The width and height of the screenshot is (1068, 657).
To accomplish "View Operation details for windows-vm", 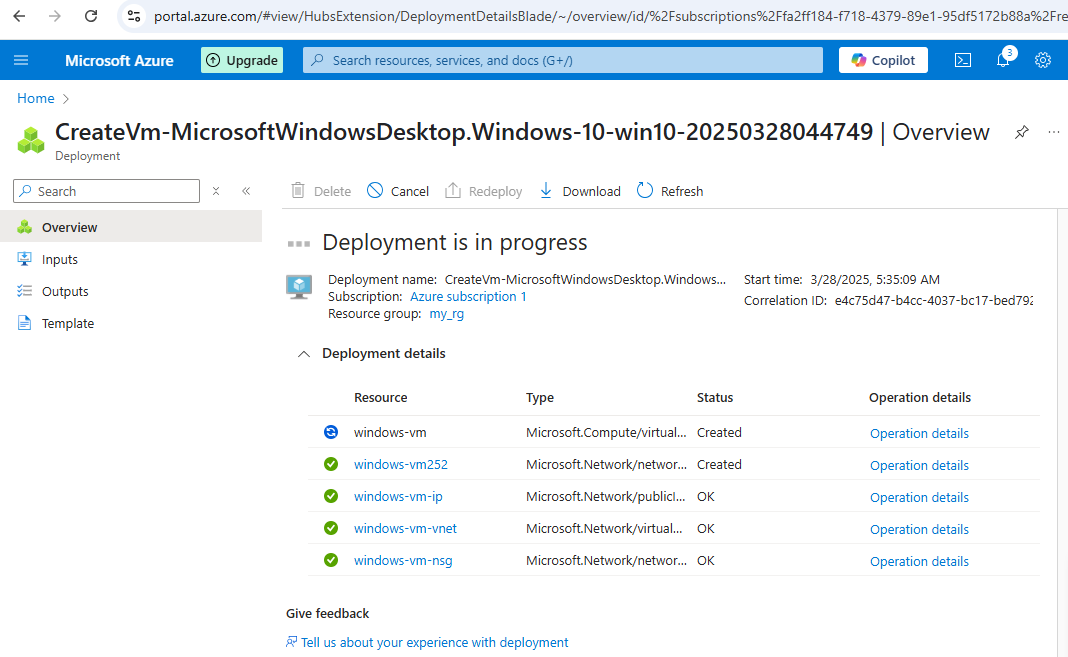I will click(919, 434).
